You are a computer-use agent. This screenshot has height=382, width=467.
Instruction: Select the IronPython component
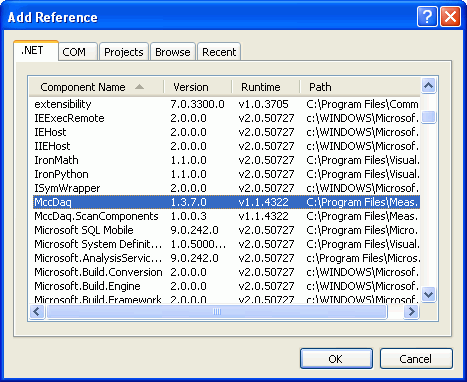(226, 174)
